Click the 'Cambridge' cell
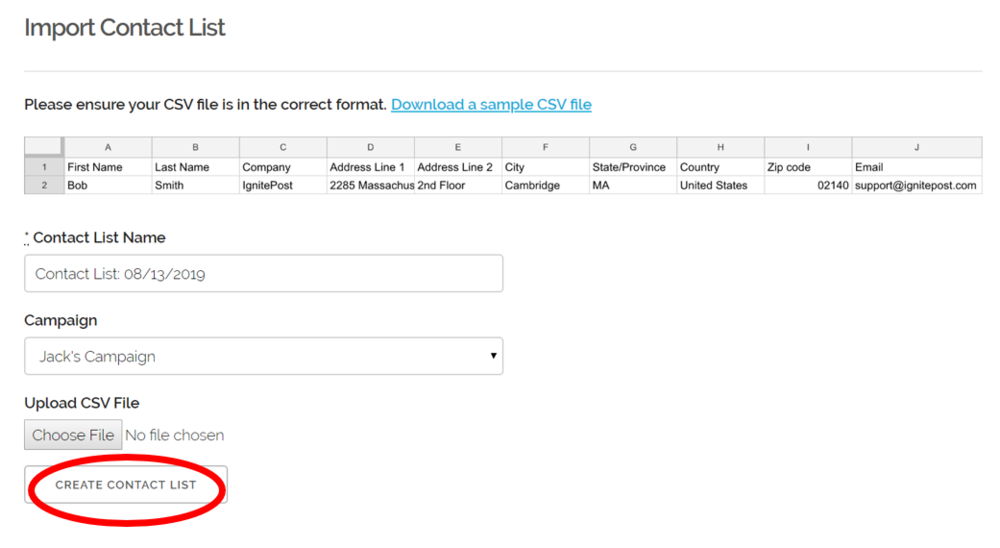The width and height of the screenshot is (1000, 548). [545, 186]
